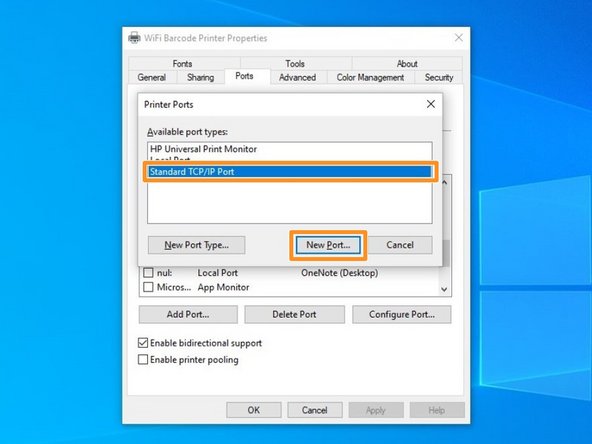
Task: Click the Local Port description for nul:
Action: tap(217, 273)
